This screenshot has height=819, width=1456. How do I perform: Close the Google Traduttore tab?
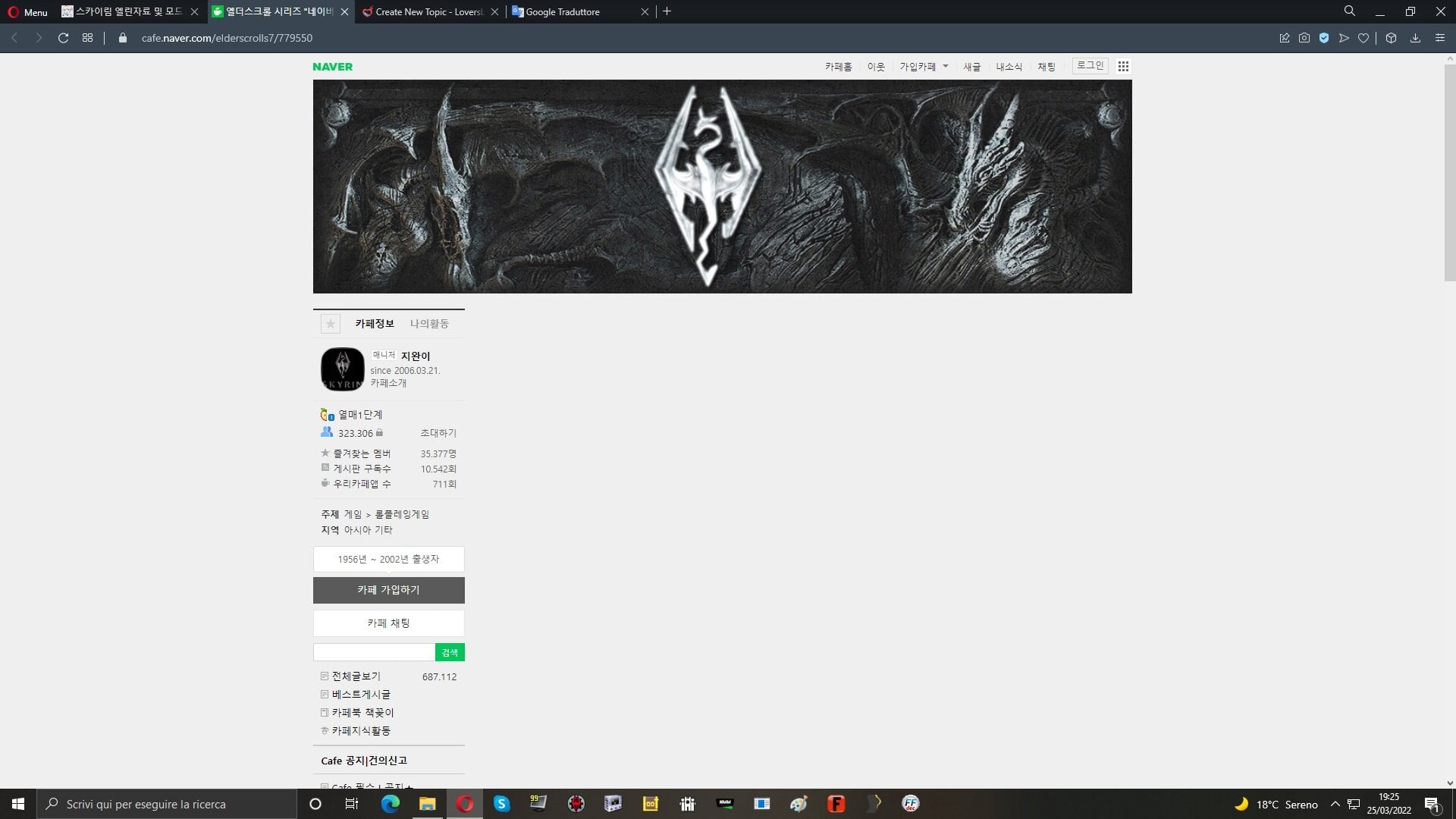pyautogui.click(x=645, y=11)
